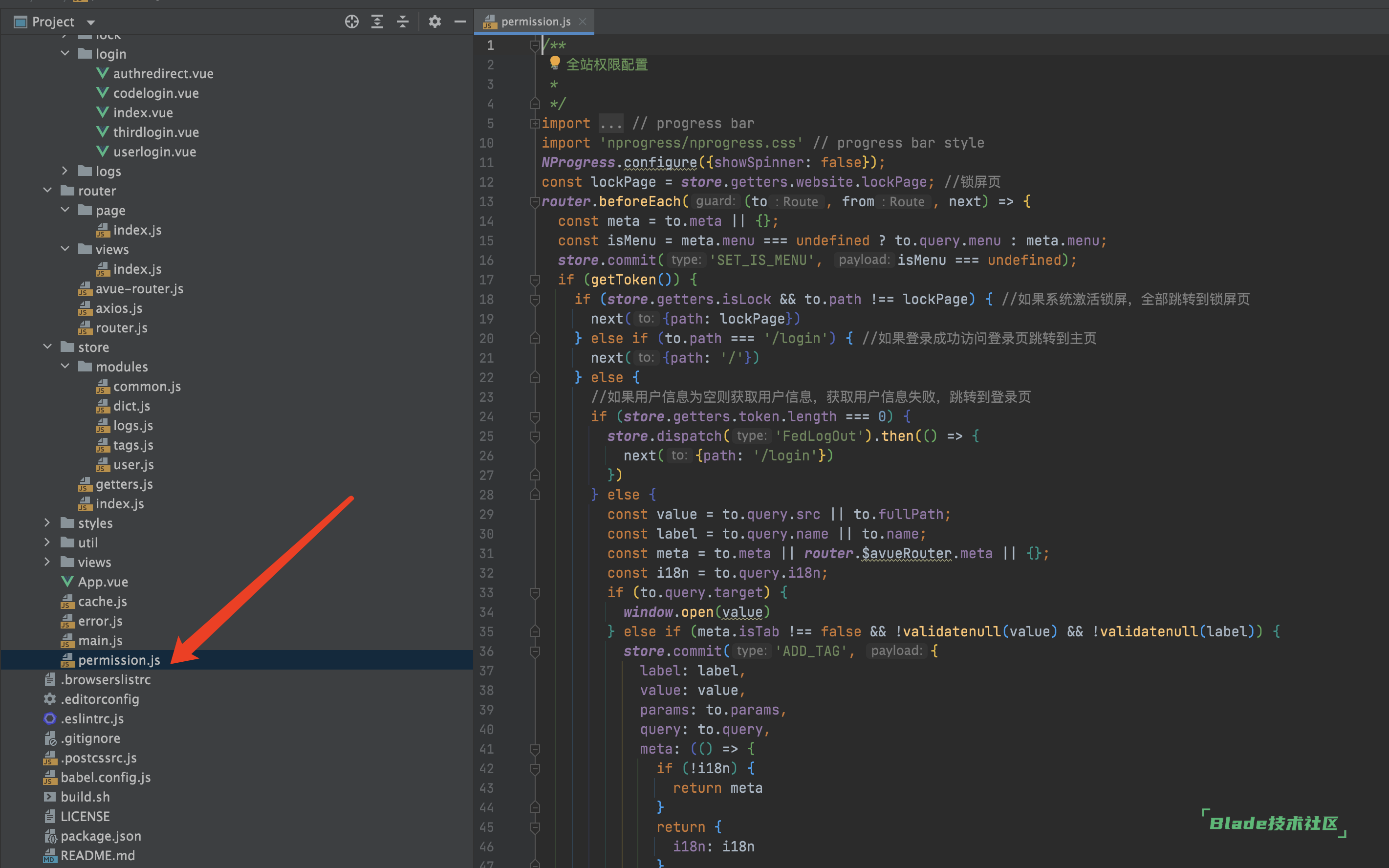1389x868 pixels.
Task: Select permission.js in the project tree
Action: 119,660
